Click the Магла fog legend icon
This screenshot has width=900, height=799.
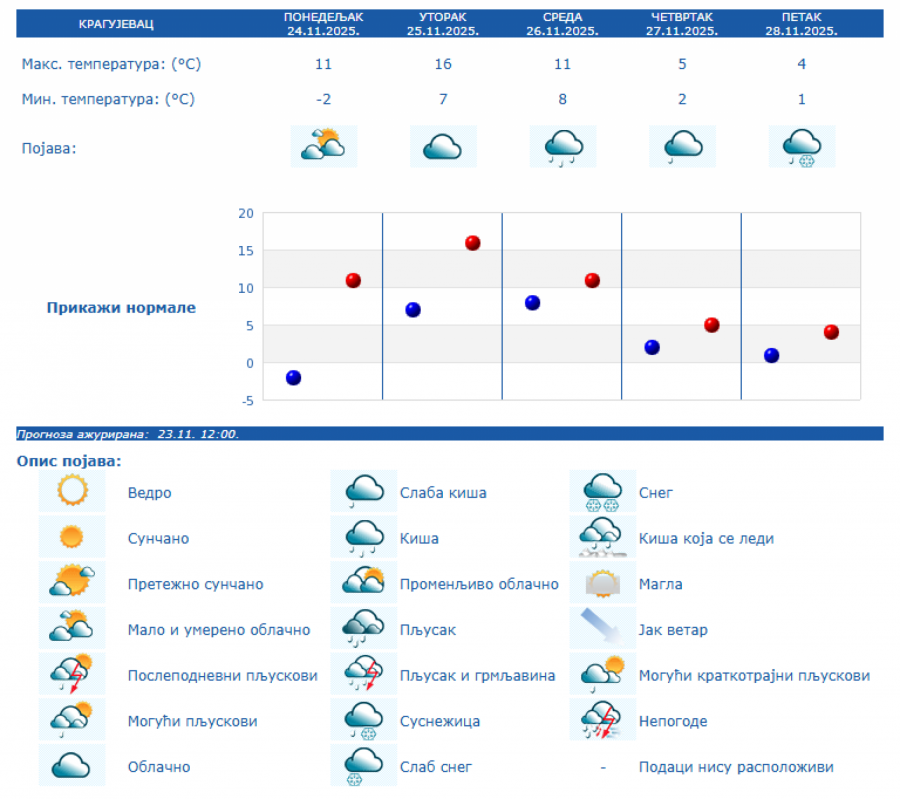(603, 584)
